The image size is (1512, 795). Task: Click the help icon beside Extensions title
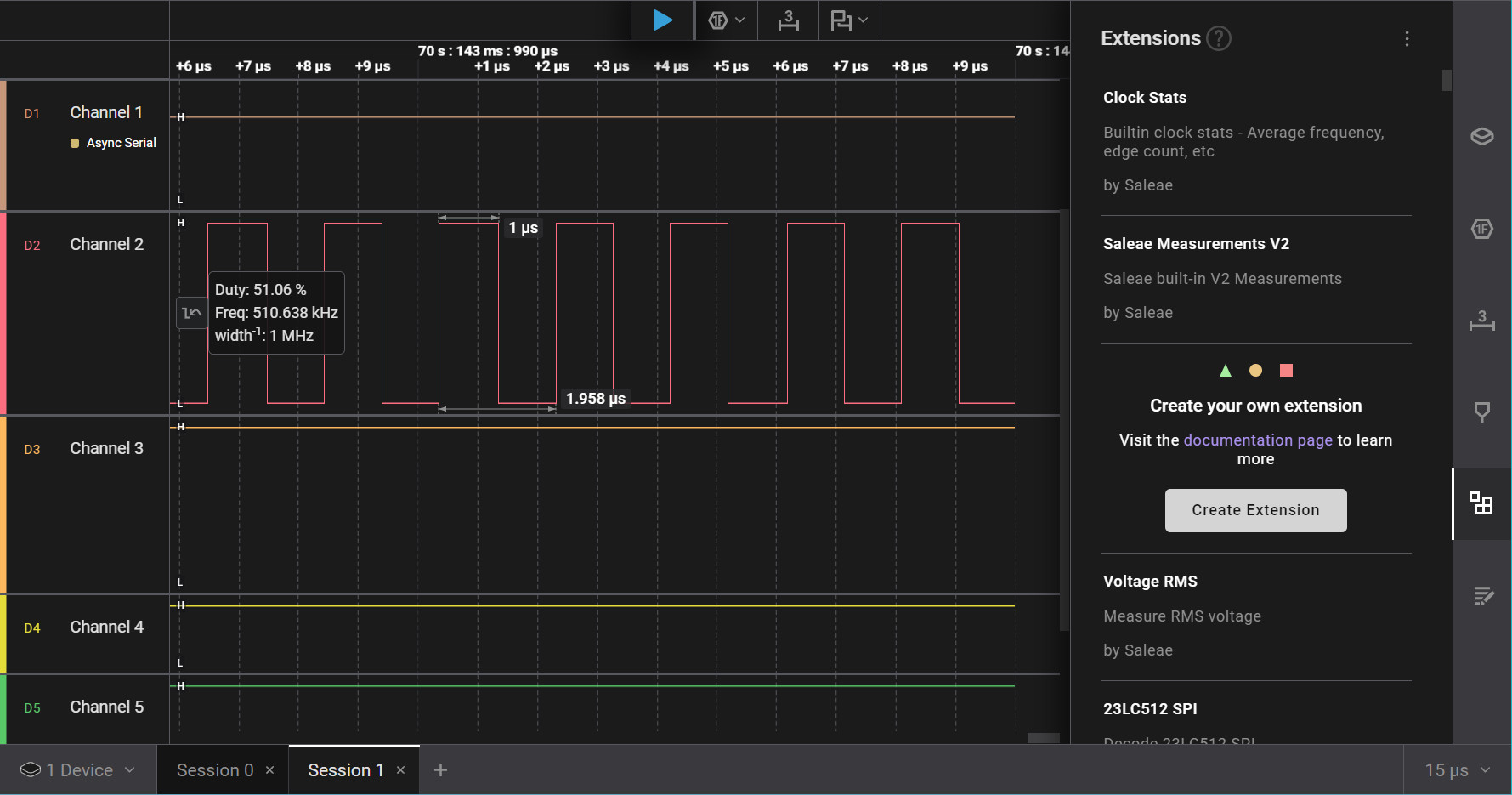(1219, 38)
